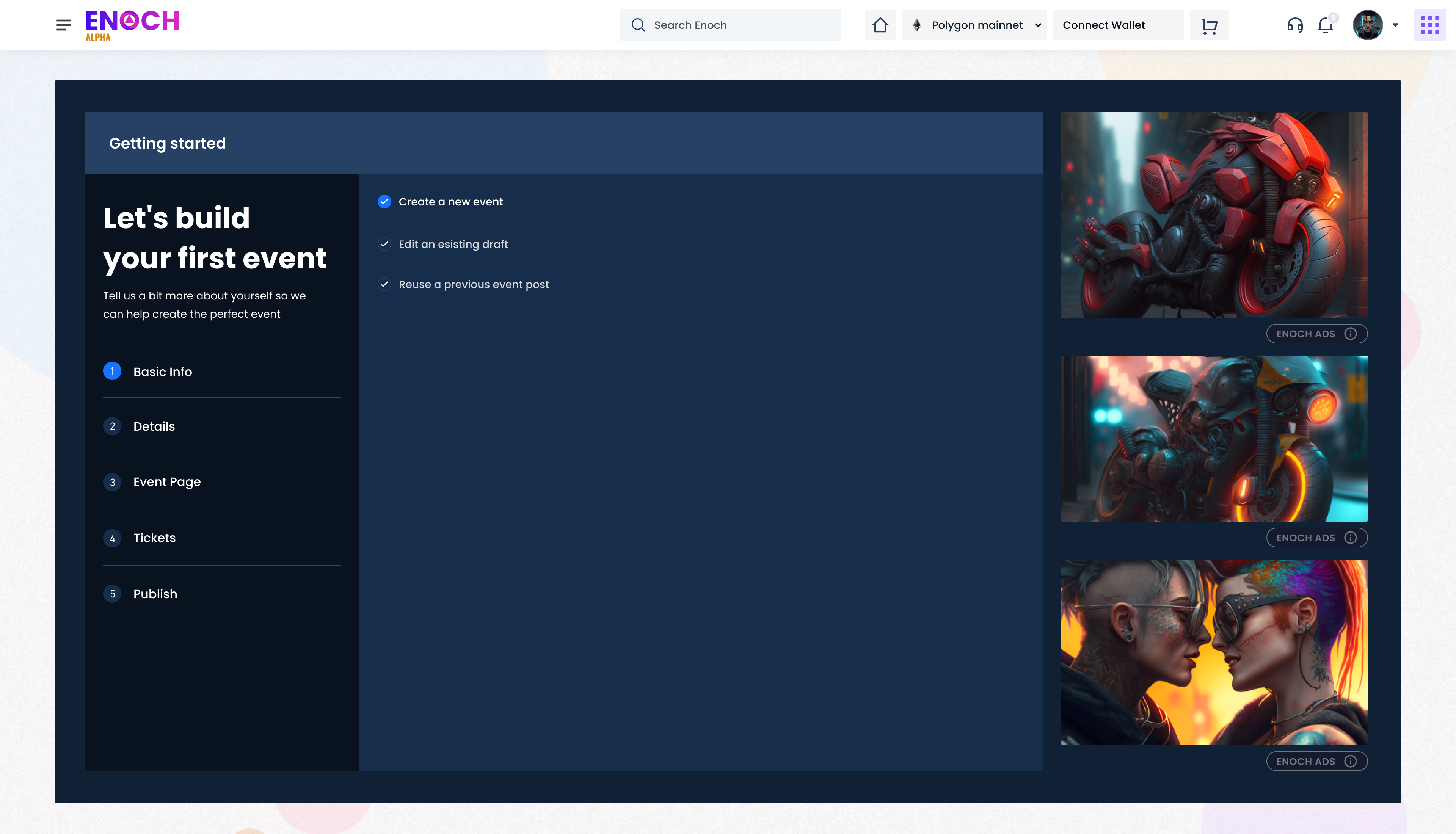The image size is (1456, 834).
Task: Click the home icon in header
Action: click(880, 25)
